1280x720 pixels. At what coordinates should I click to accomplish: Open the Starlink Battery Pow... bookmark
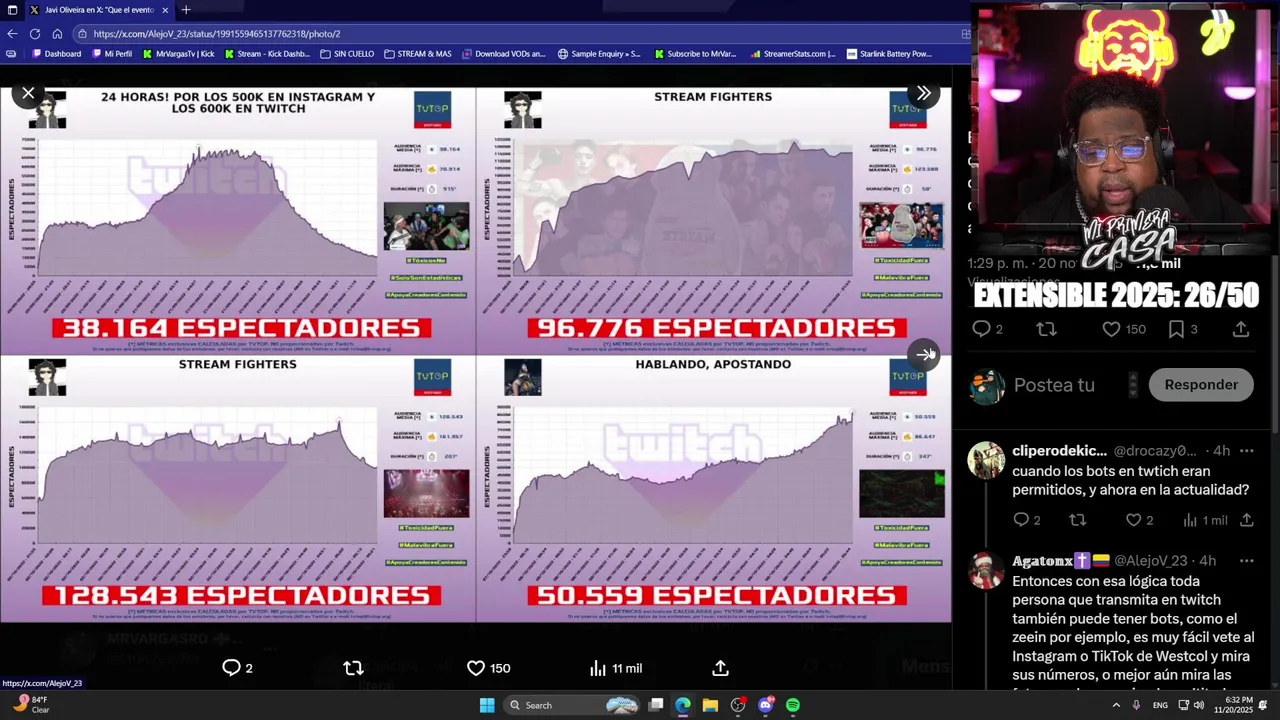click(x=888, y=54)
